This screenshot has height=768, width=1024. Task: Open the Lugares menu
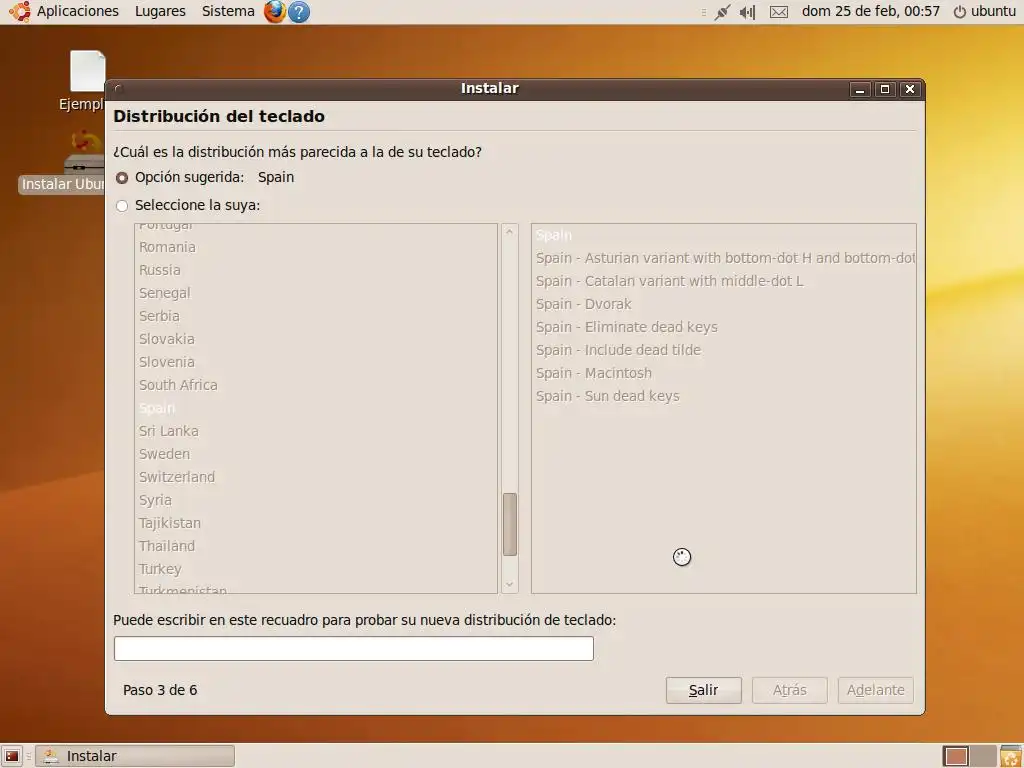[160, 11]
